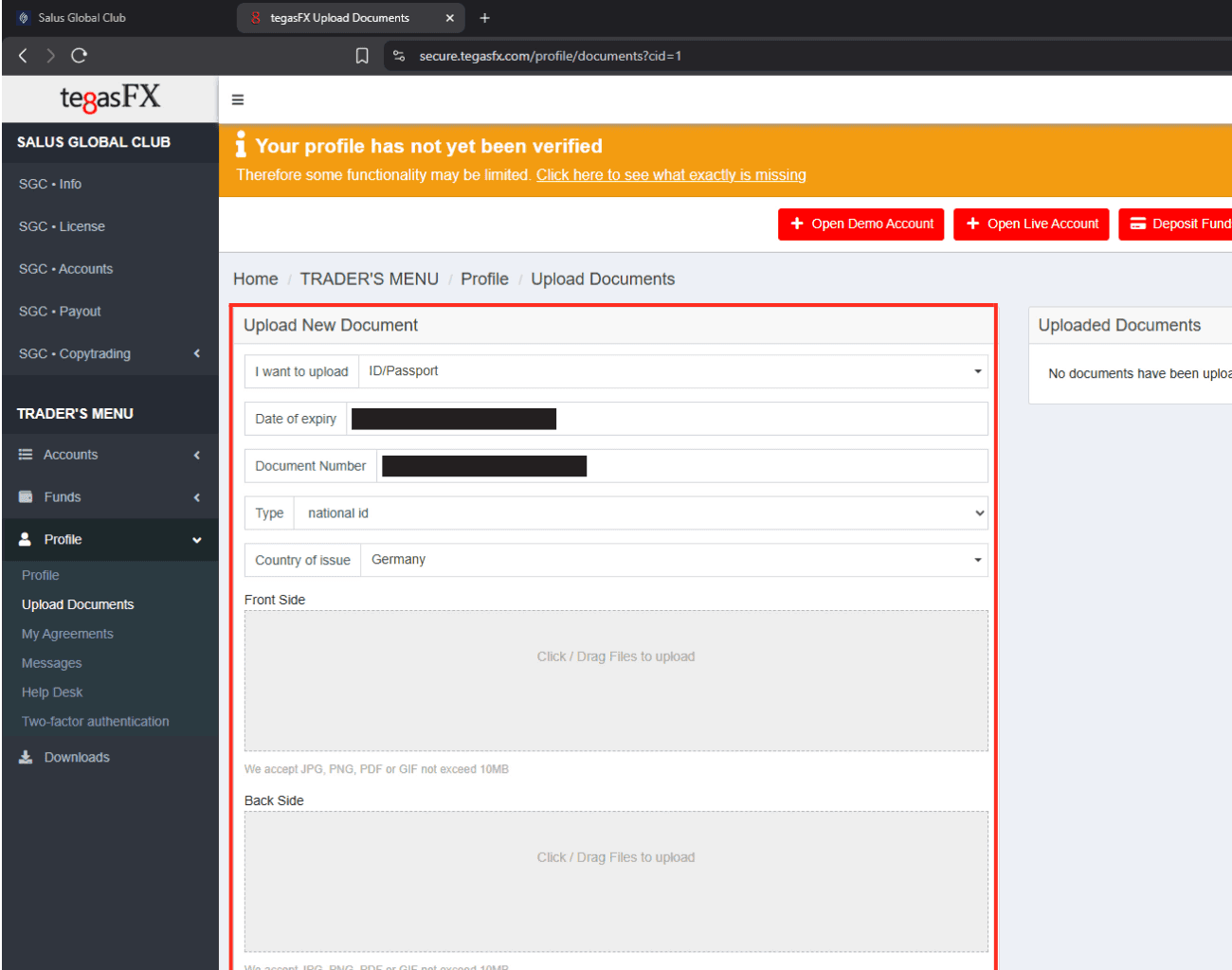
Task: Click the TRADER'S MENU sidebar heading
Action: tap(75, 414)
